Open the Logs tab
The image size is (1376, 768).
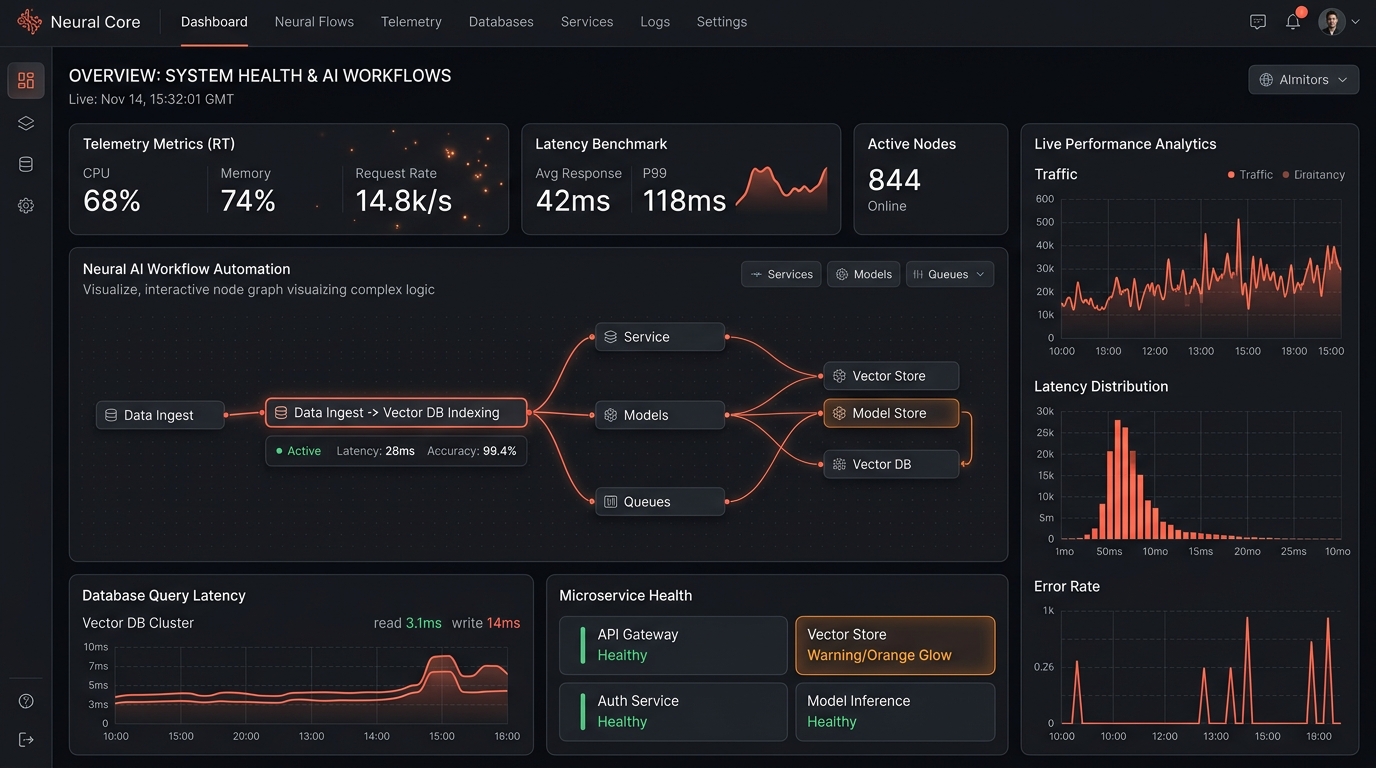[655, 22]
